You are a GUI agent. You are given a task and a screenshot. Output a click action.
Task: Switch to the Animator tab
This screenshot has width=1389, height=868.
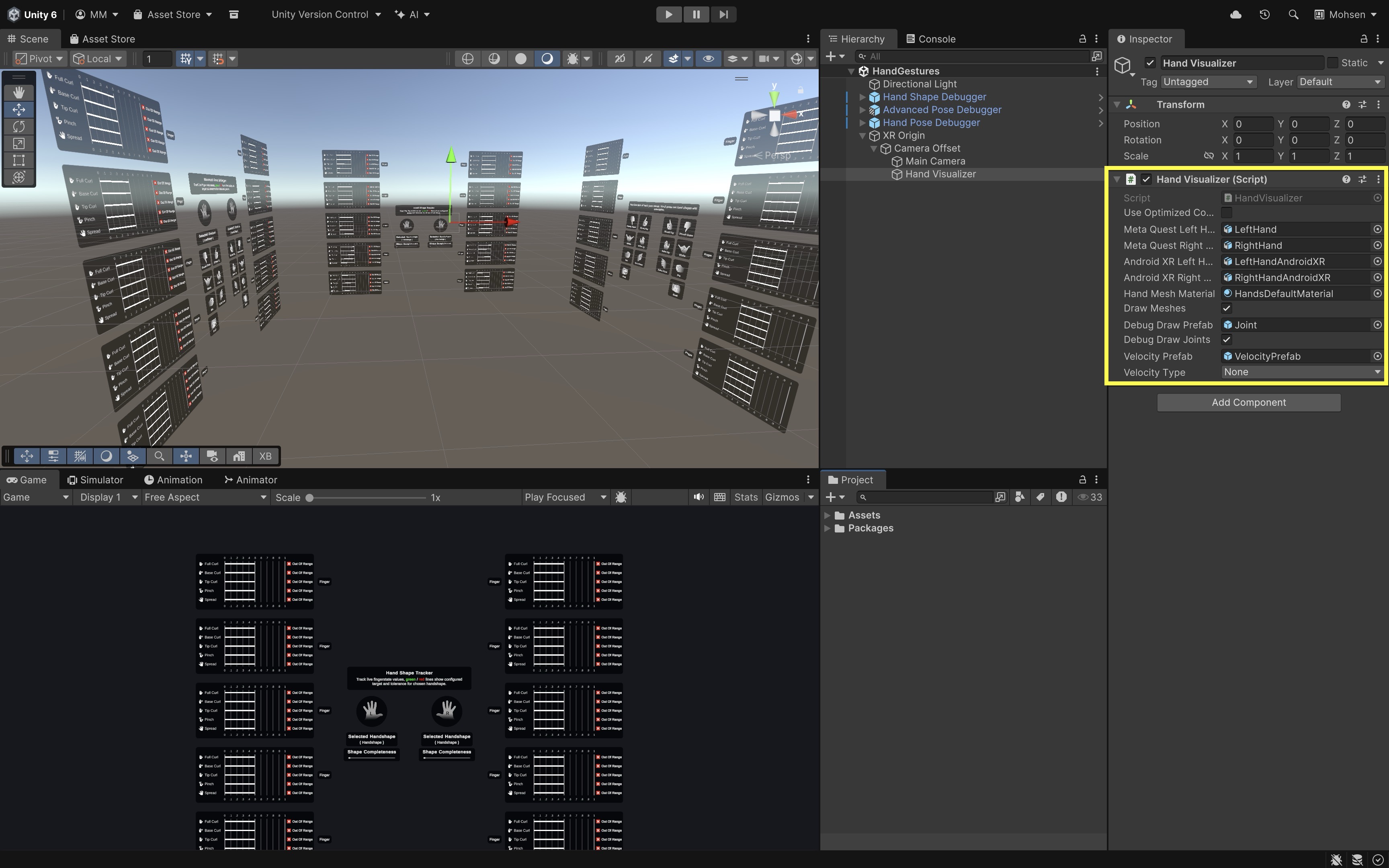(x=251, y=480)
